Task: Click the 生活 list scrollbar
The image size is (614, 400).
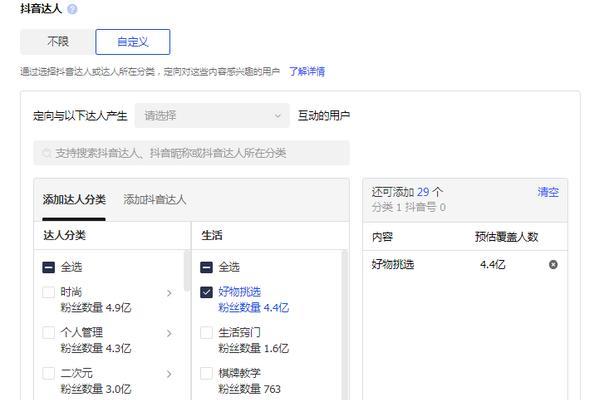Action: point(345,325)
